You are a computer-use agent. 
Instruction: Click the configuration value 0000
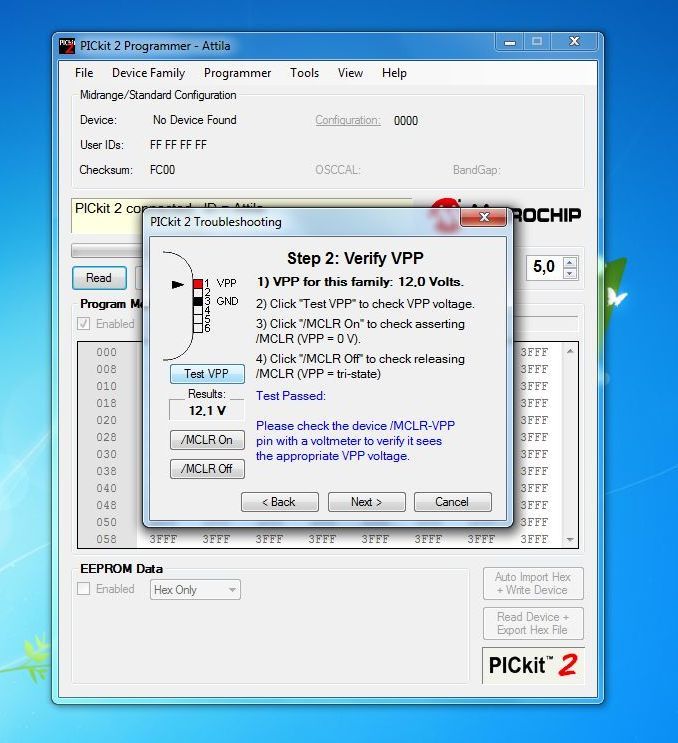click(x=406, y=121)
